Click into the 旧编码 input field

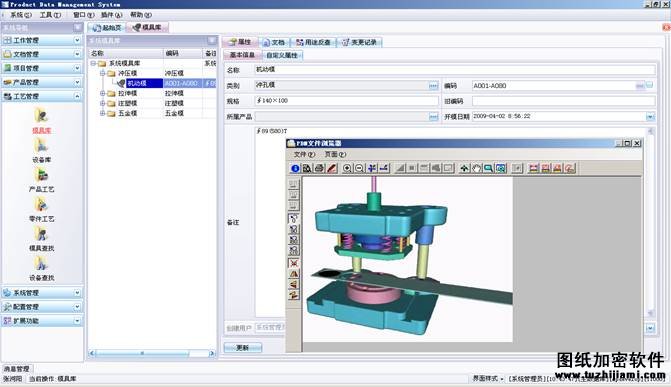pos(564,101)
